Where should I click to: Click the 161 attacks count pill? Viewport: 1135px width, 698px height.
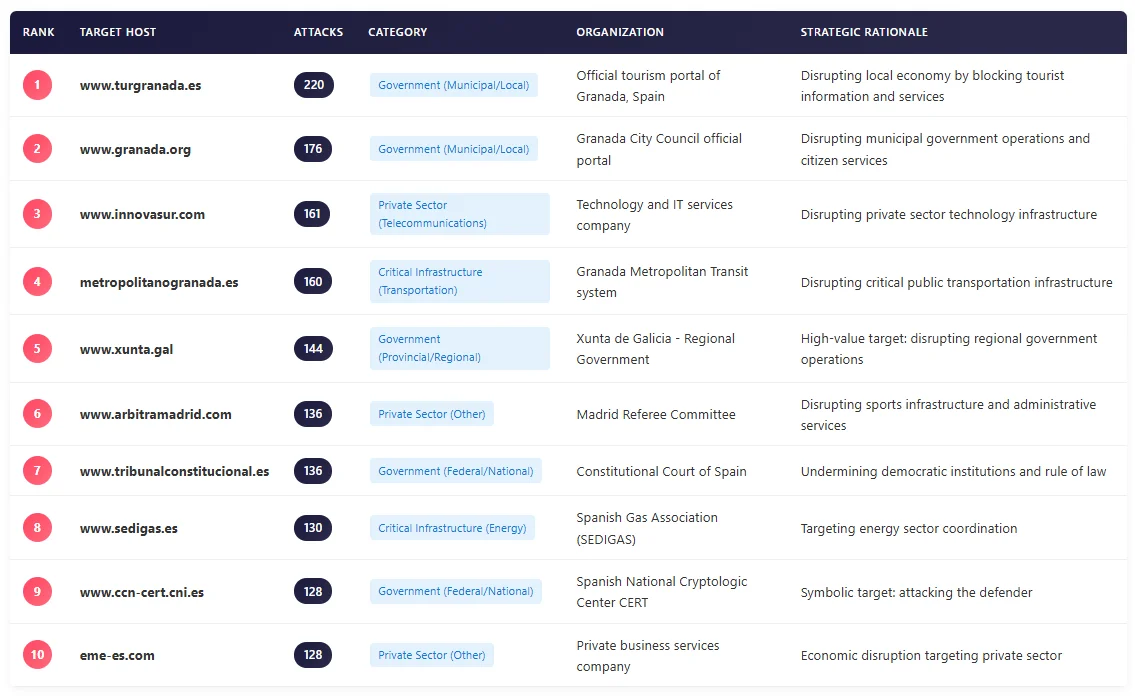click(x=312, y=214)
